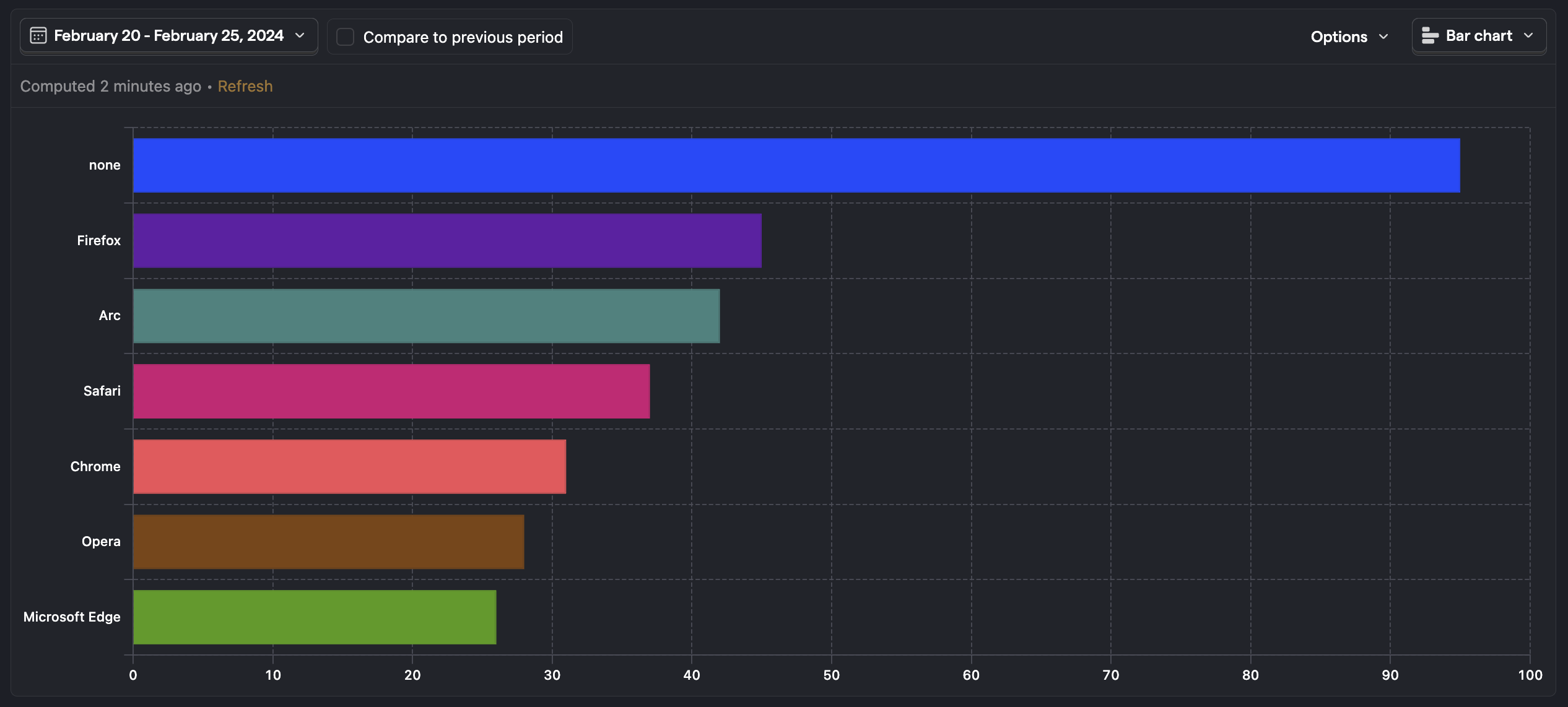Select the purple Firefox bar
Viewport: 1568px width, 707px height.
447,241
